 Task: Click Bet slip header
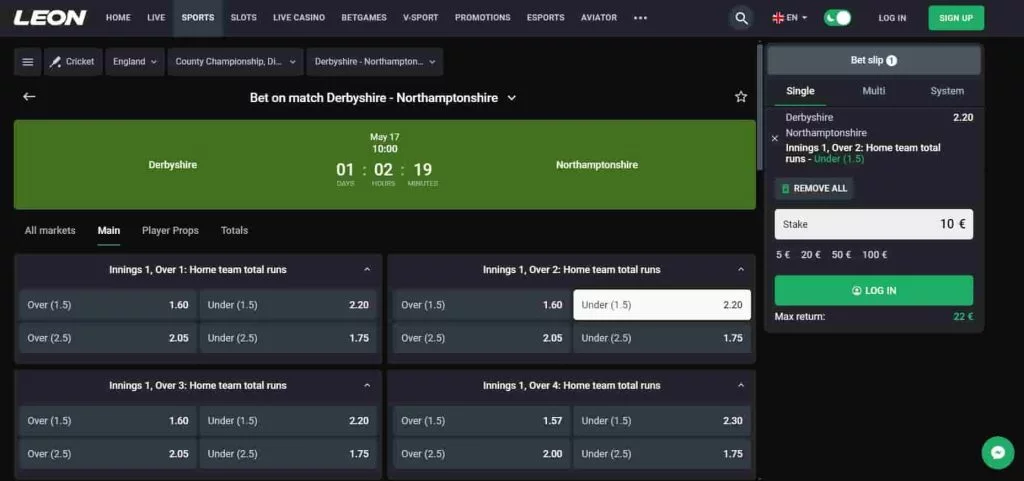click(874, 60)
